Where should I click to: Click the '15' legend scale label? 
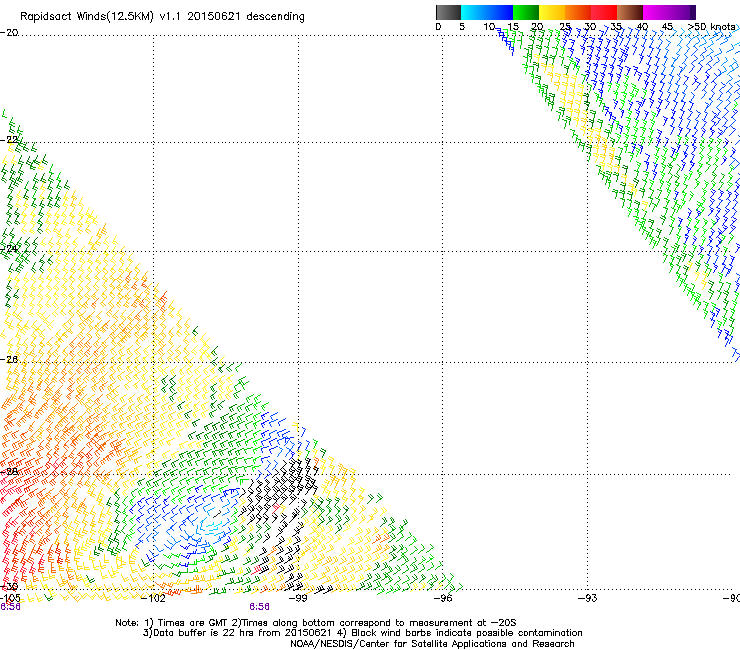coord(513,27)
